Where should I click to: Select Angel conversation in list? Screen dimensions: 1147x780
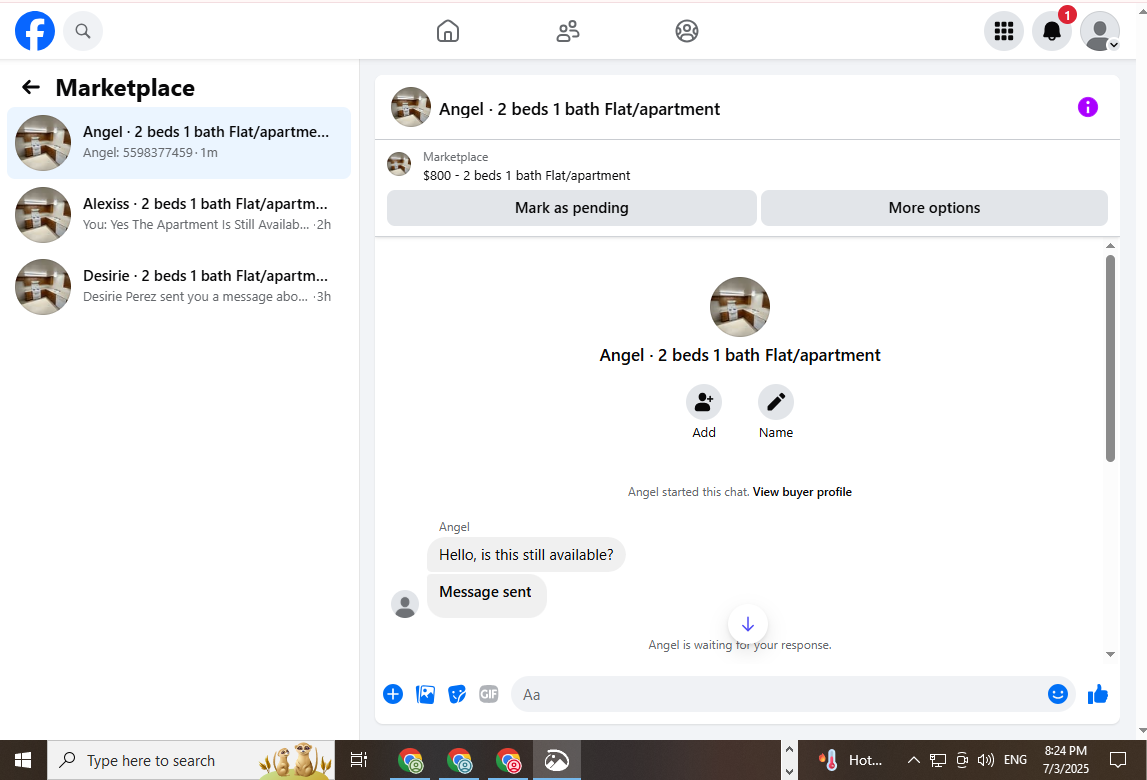(179, 143)
